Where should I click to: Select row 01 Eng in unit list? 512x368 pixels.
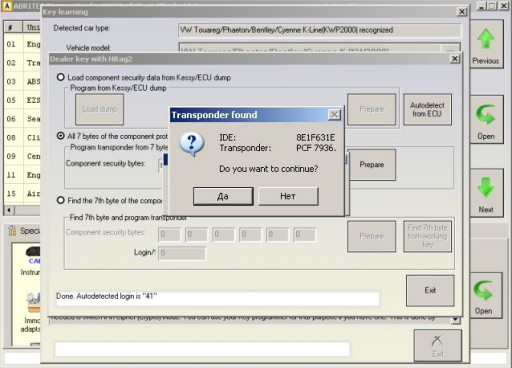(22, 44)
